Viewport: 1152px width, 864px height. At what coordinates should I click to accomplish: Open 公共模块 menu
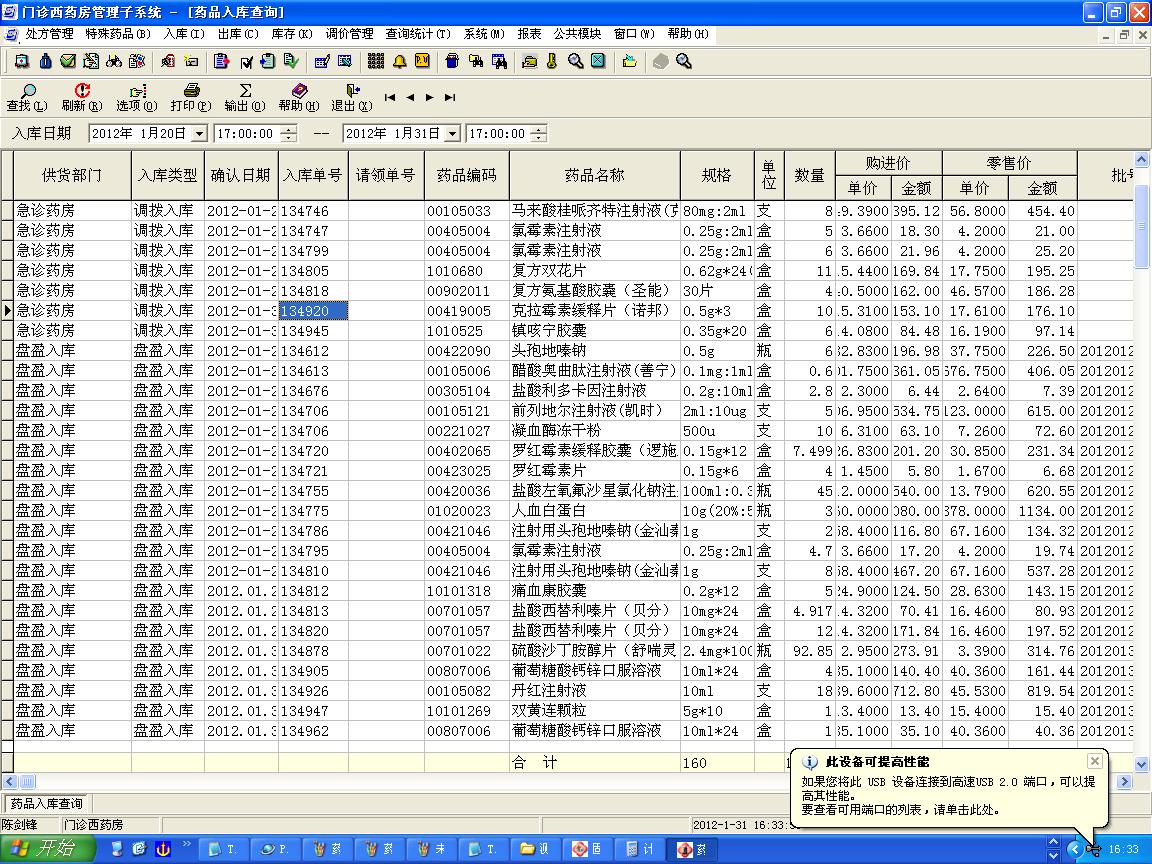point(577,34)
